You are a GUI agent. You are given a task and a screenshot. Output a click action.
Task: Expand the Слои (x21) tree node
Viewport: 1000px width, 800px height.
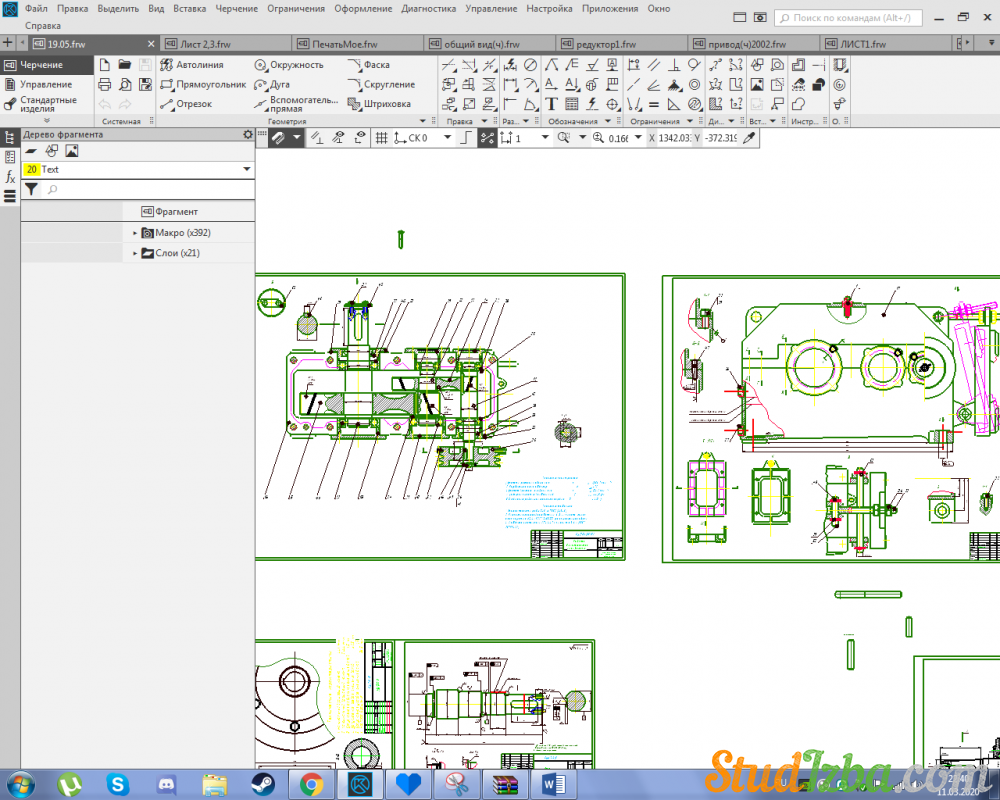[135, 254]
